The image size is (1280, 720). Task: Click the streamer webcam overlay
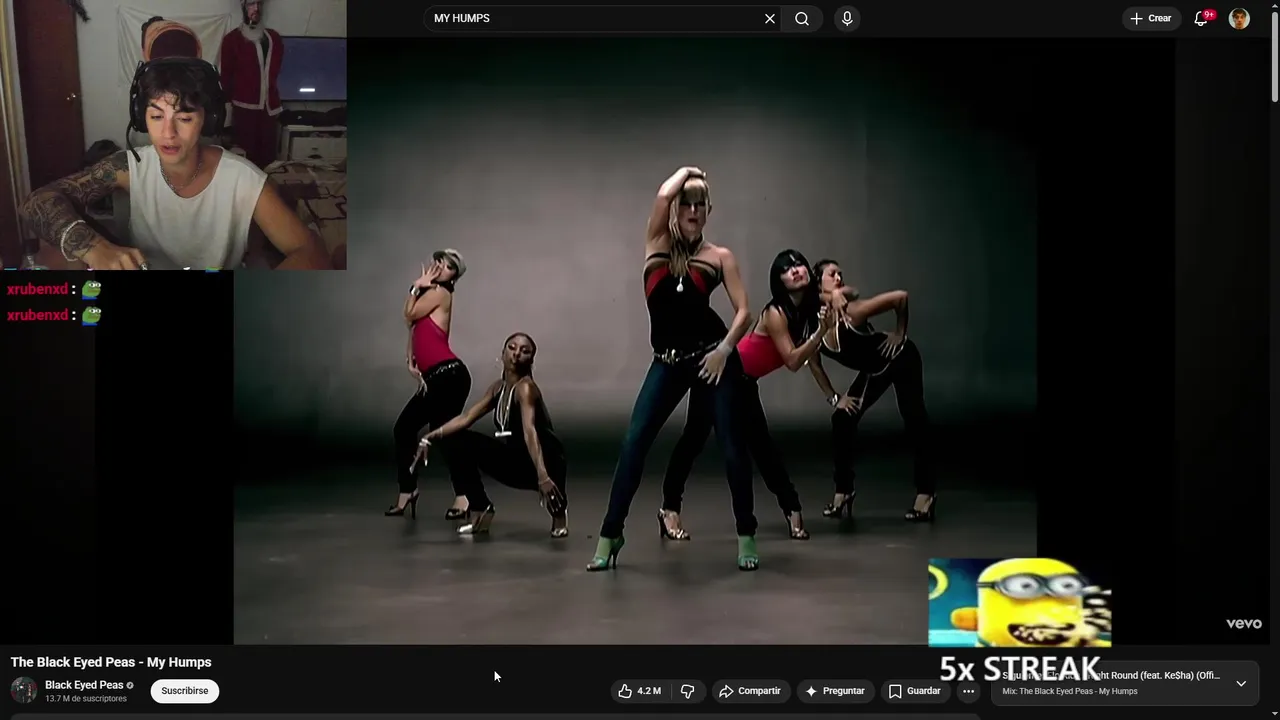[x=173, y=135]
